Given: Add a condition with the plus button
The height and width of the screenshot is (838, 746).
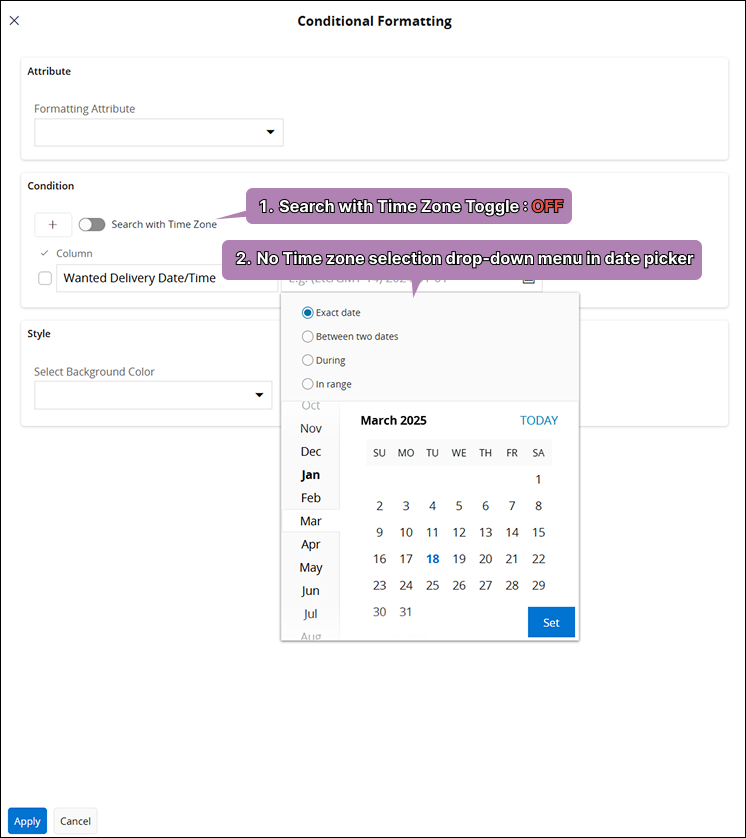Looking at the screenshot, I should tap(53, 224).
